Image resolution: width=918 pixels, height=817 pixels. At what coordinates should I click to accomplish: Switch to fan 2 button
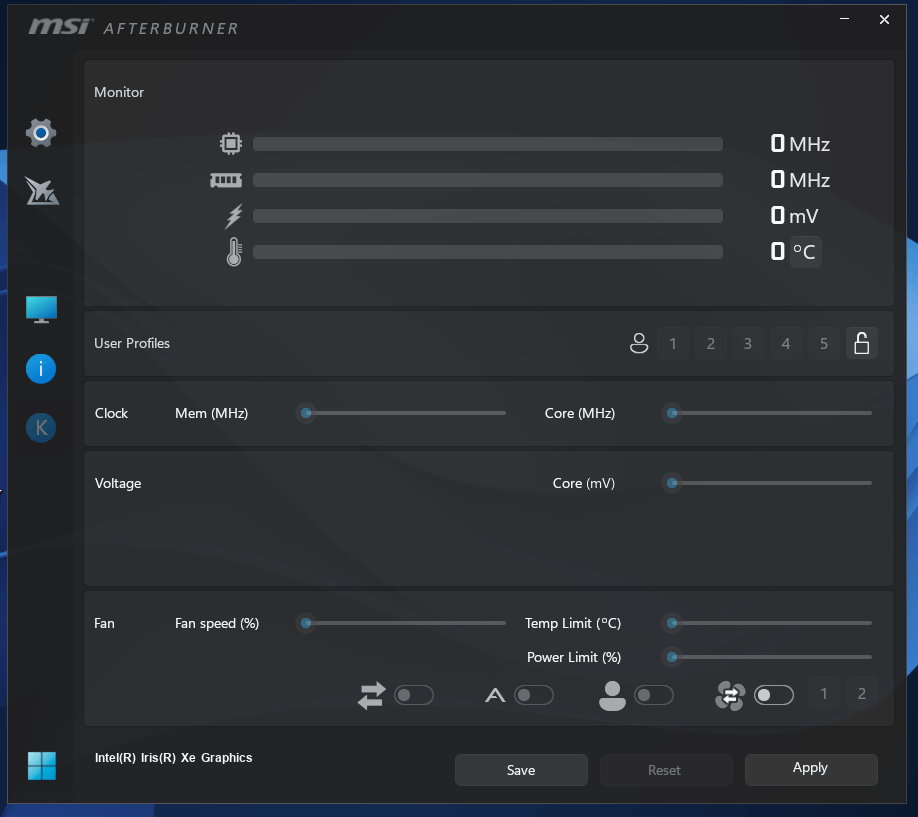pyautogui.click(x=862, y=694)
